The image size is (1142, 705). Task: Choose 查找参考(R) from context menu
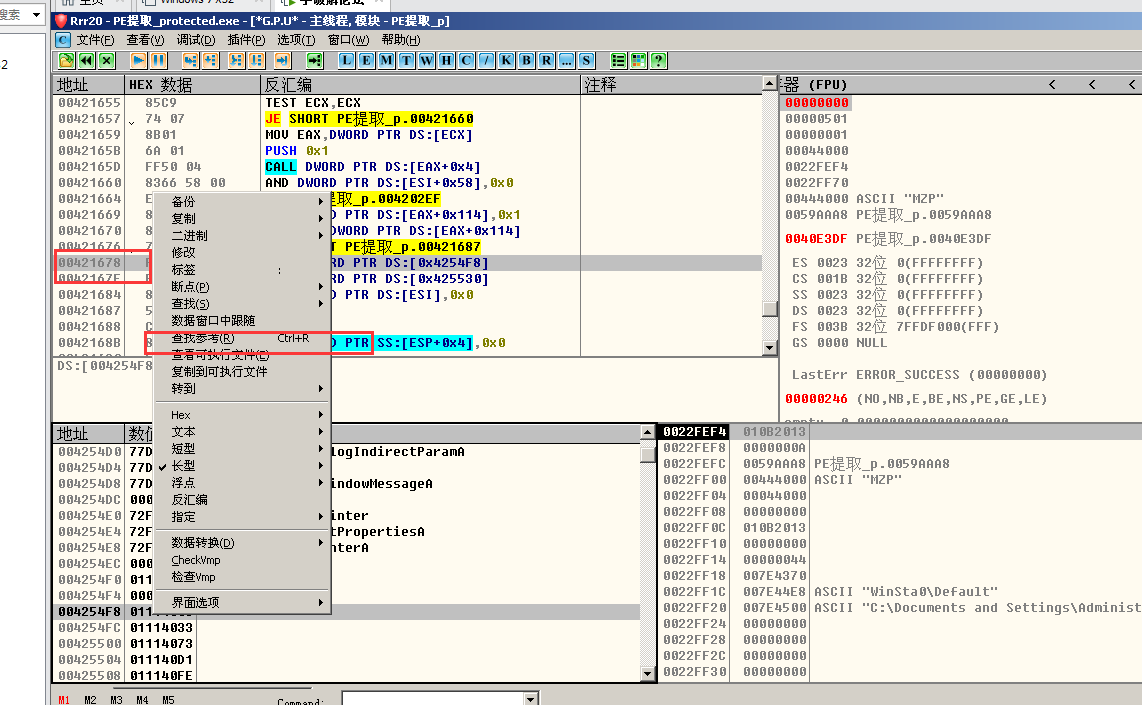point(241,338)
